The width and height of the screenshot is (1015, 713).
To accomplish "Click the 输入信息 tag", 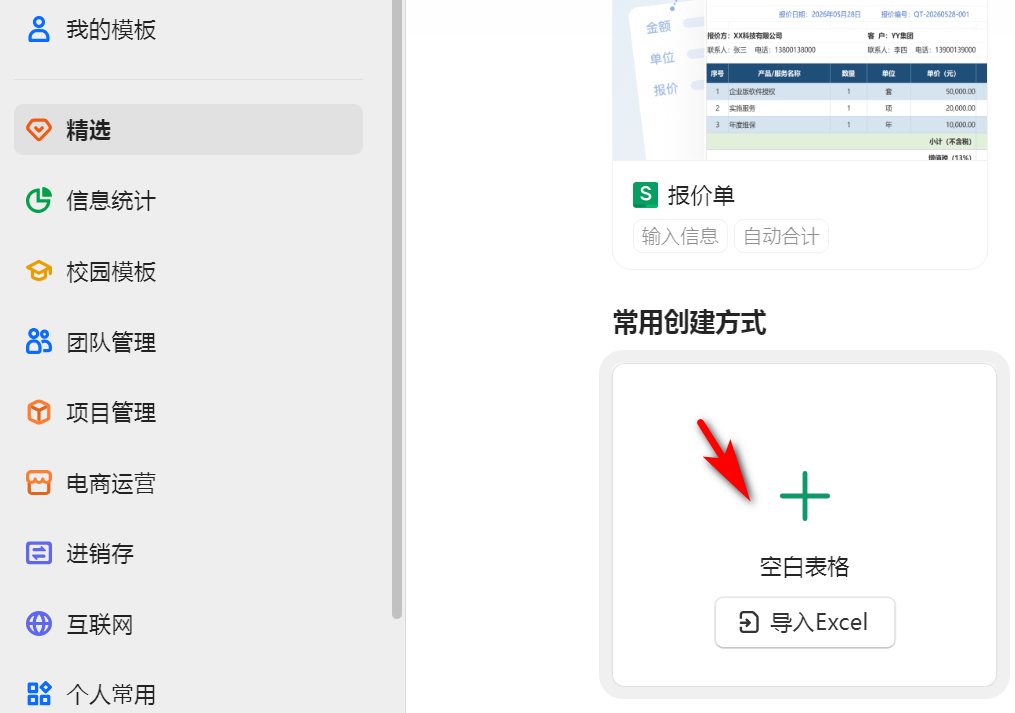I will [x=680, y=236].
